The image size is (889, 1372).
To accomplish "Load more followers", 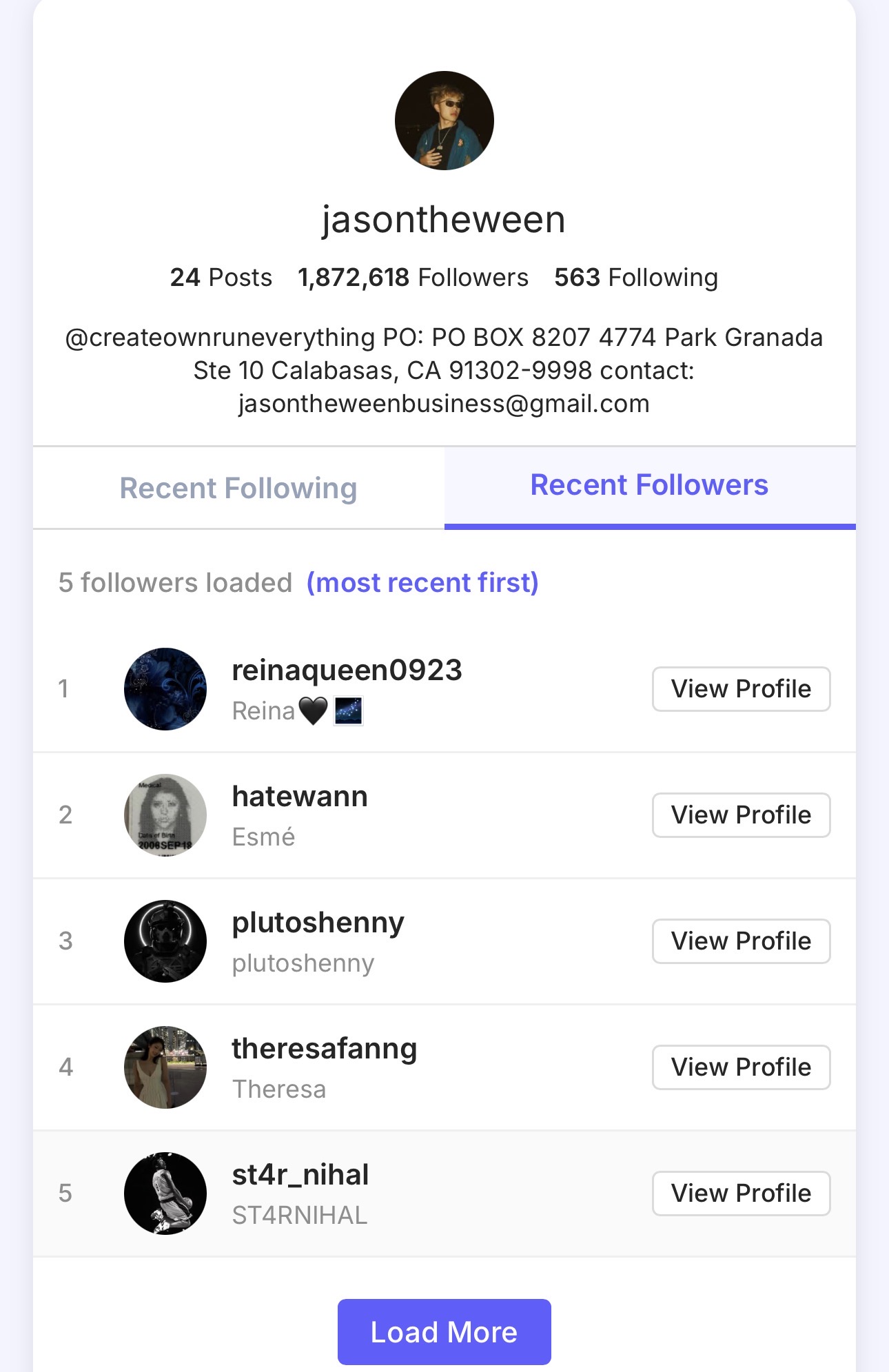I will tap(444, 1331).
